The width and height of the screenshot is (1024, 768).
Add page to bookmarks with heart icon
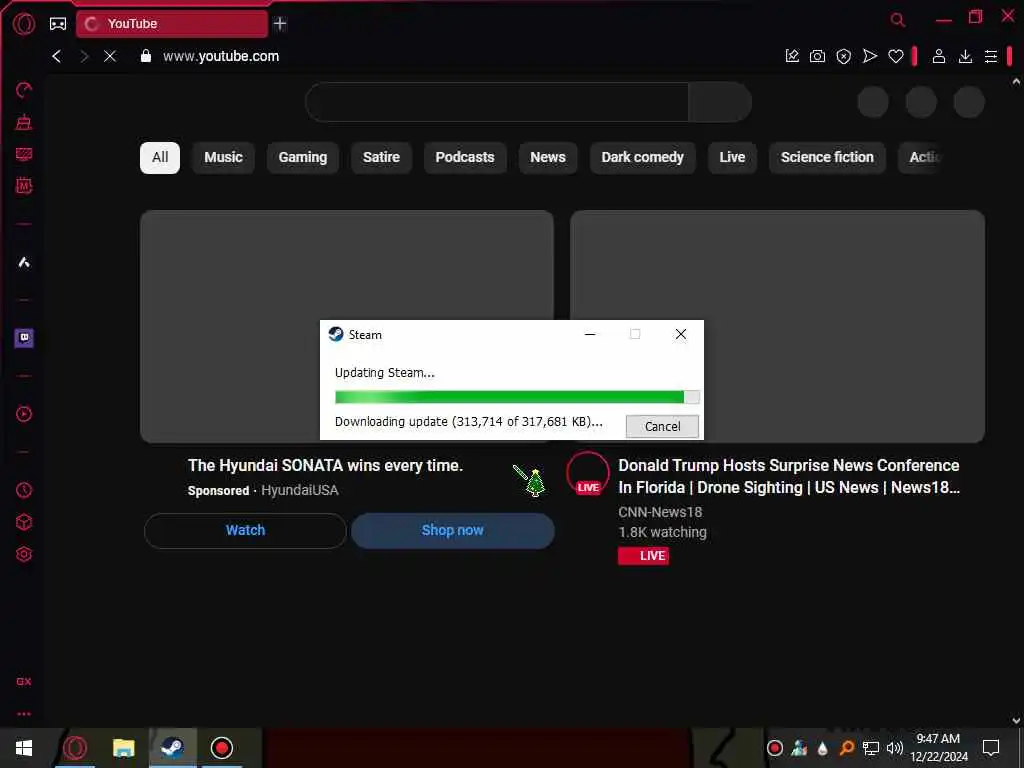pos(896,57)
